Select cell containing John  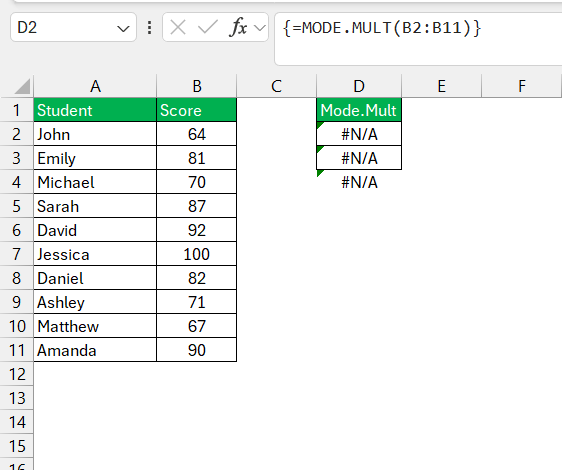[x=95, y=134]
